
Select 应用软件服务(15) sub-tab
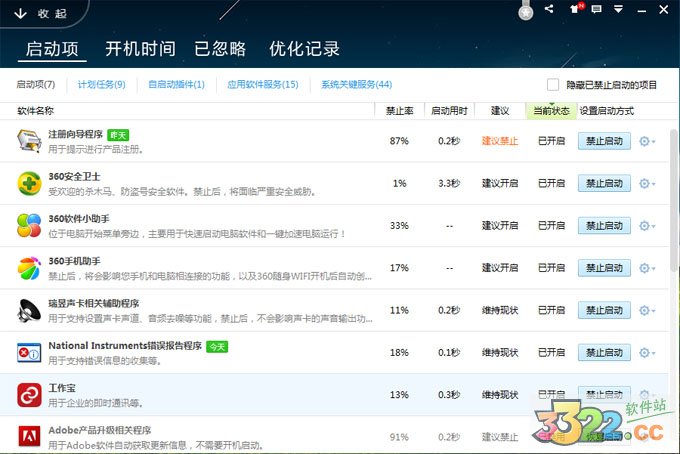pos(263,85)
